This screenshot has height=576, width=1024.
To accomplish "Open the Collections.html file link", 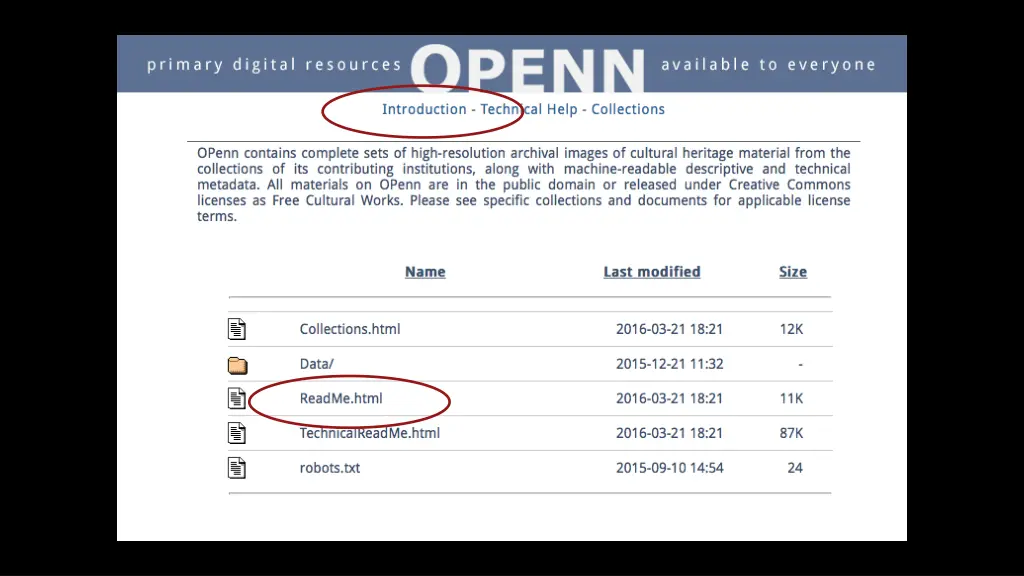I will tap(350, 329).
